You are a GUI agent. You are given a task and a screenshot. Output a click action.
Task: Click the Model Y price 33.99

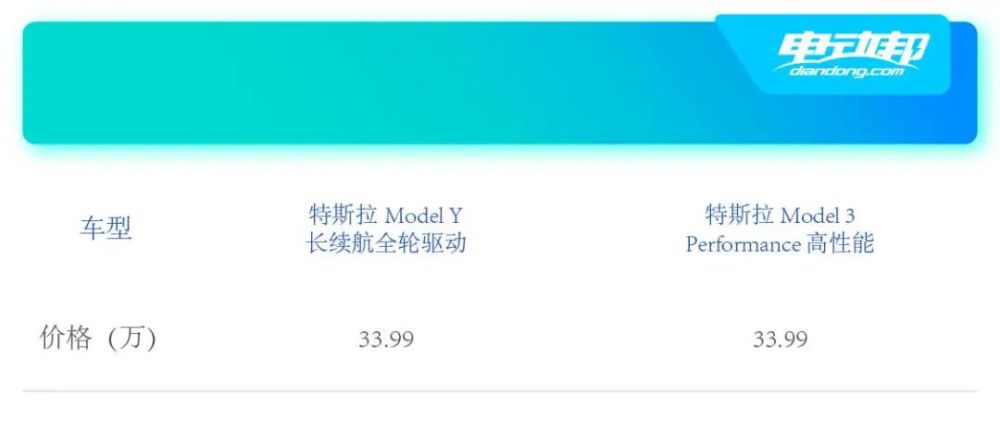[x=386, y=339]
